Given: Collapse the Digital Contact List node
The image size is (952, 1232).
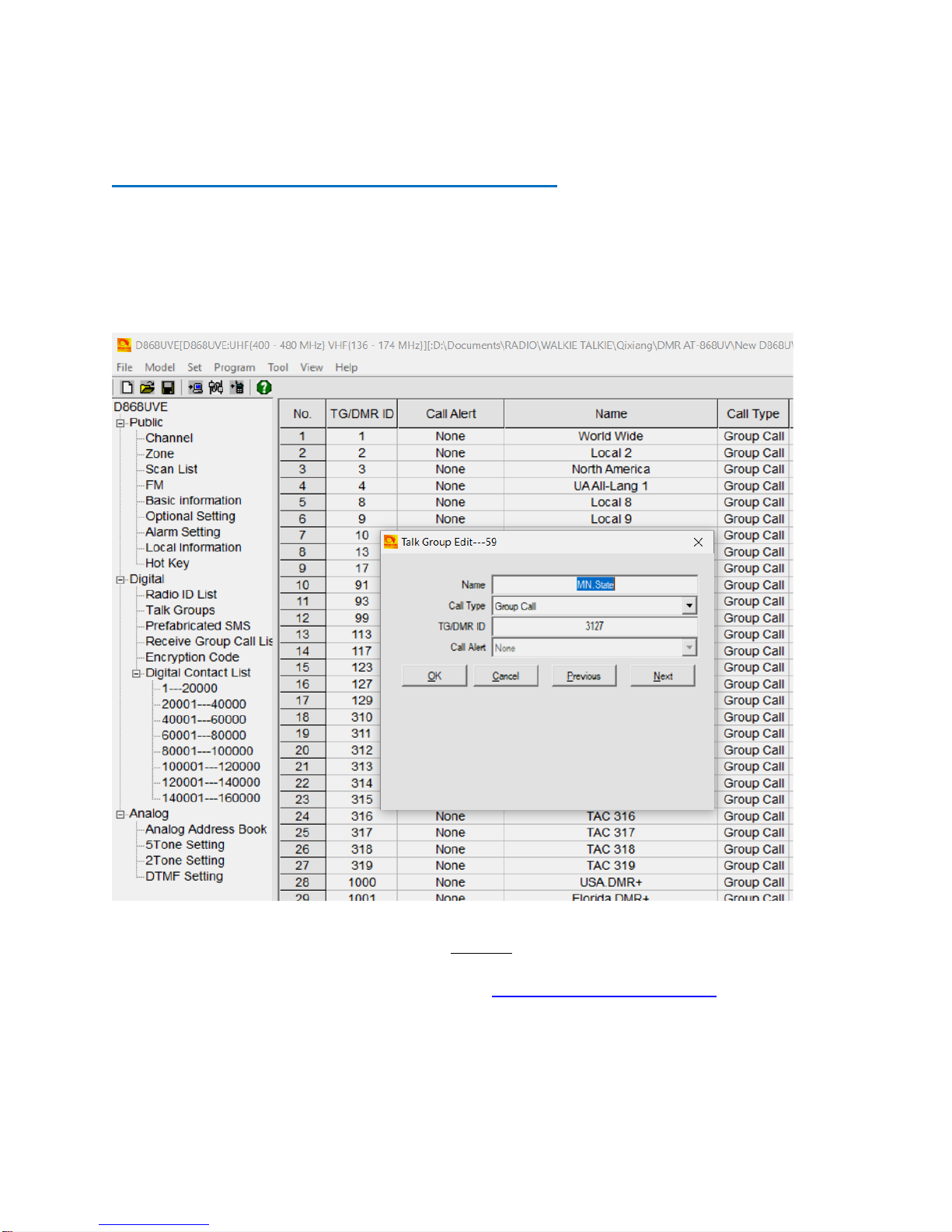Looking at the screenshot, I should 136,674.
